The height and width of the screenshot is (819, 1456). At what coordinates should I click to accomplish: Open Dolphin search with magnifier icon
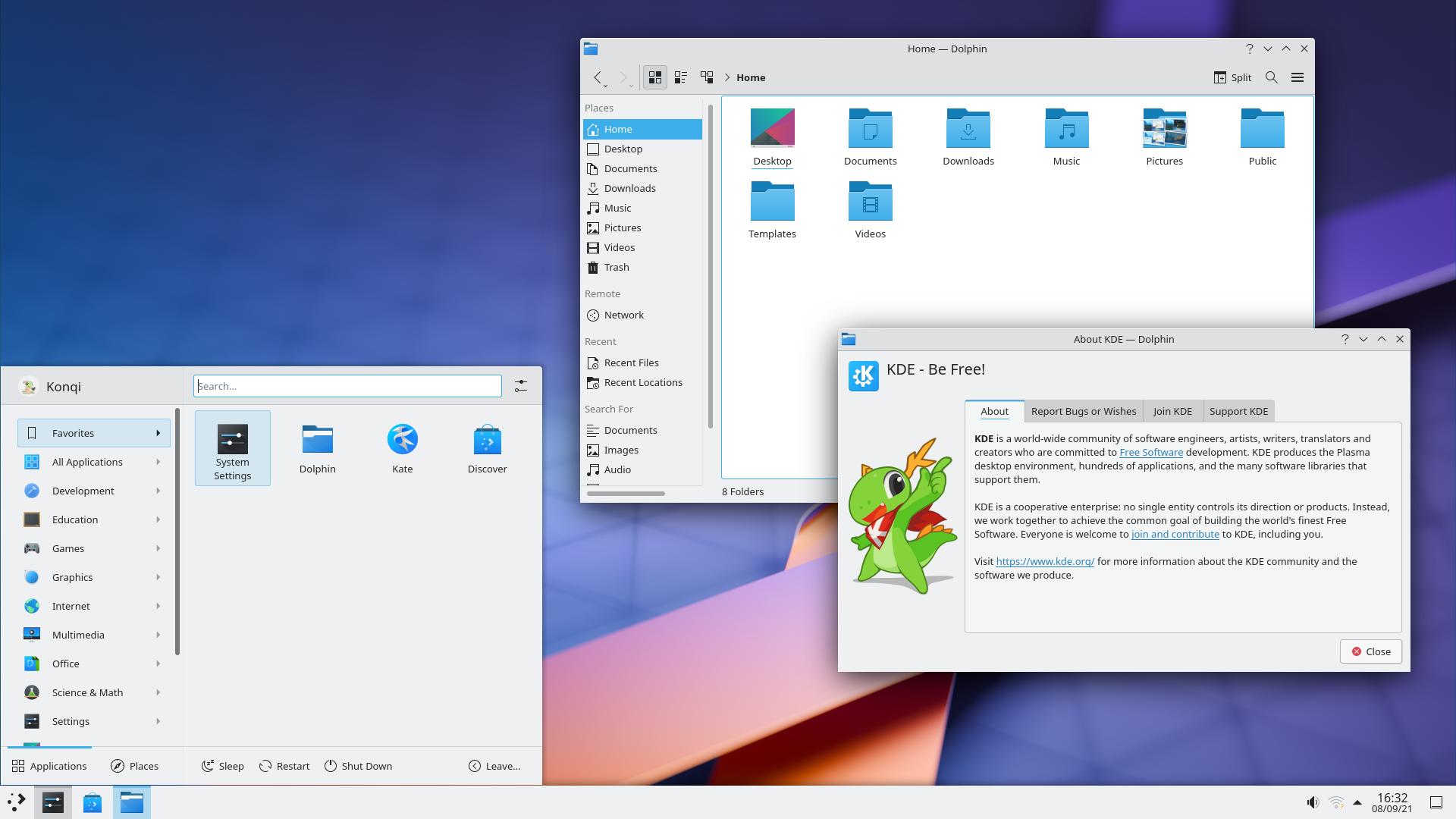[x=1272, y=77]
